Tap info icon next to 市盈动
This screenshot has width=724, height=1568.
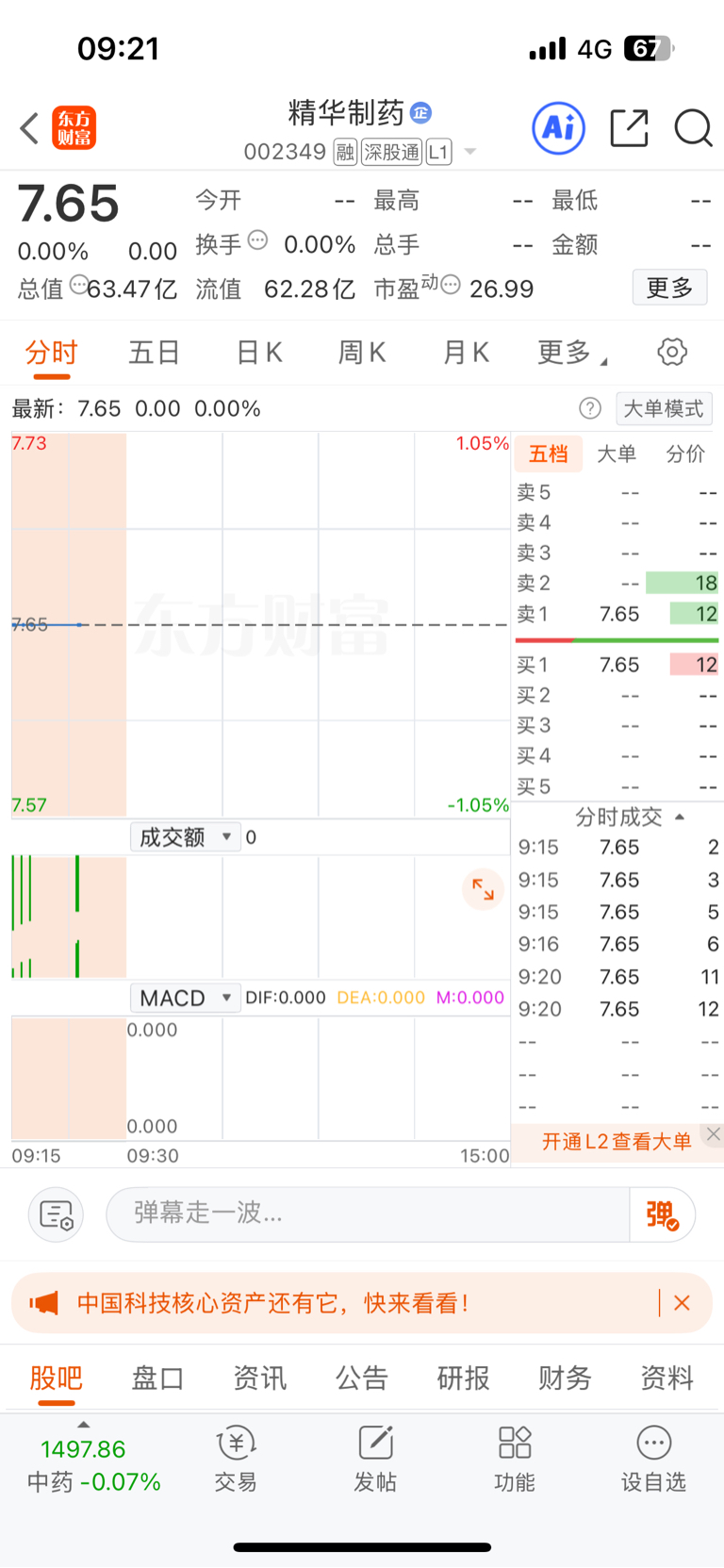(451, 284)
